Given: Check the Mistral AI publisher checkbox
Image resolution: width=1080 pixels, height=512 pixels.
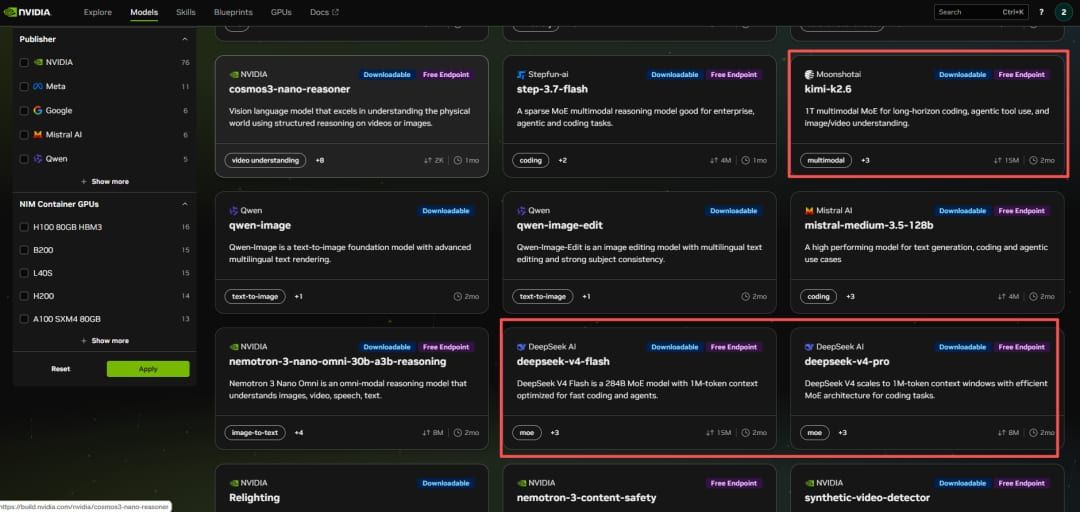Looking at the screenshot, I should [x=24, y=134].
